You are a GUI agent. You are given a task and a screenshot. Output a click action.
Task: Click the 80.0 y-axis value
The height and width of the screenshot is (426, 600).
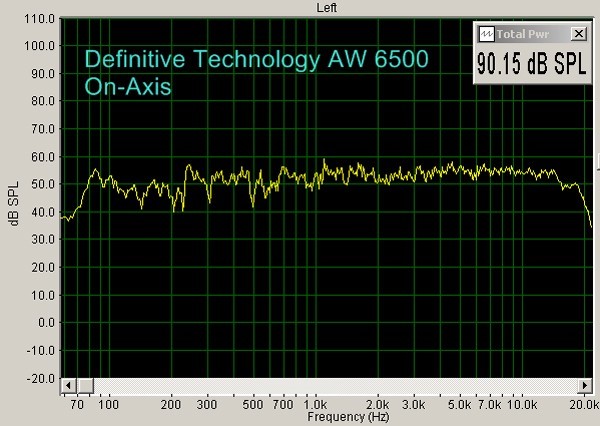tap(43, 101)
